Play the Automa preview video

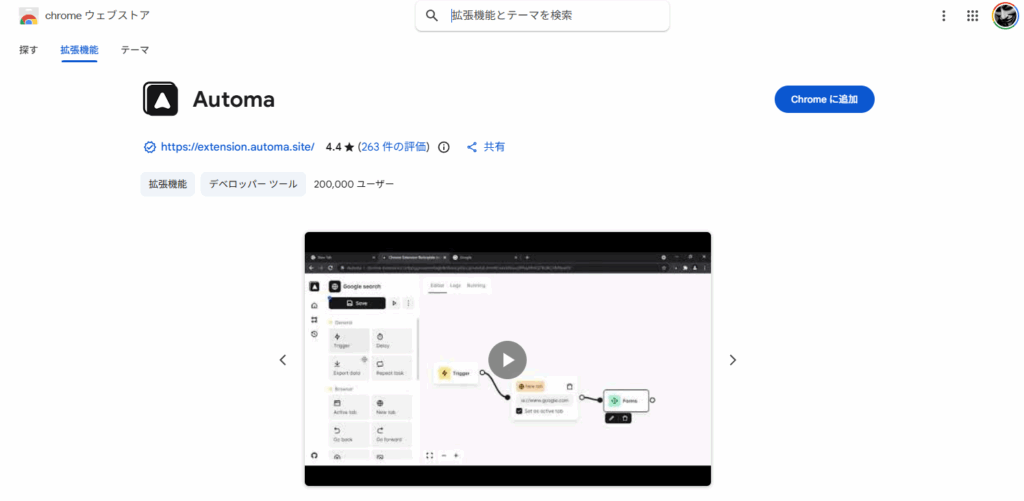click(x=507, y=360)
